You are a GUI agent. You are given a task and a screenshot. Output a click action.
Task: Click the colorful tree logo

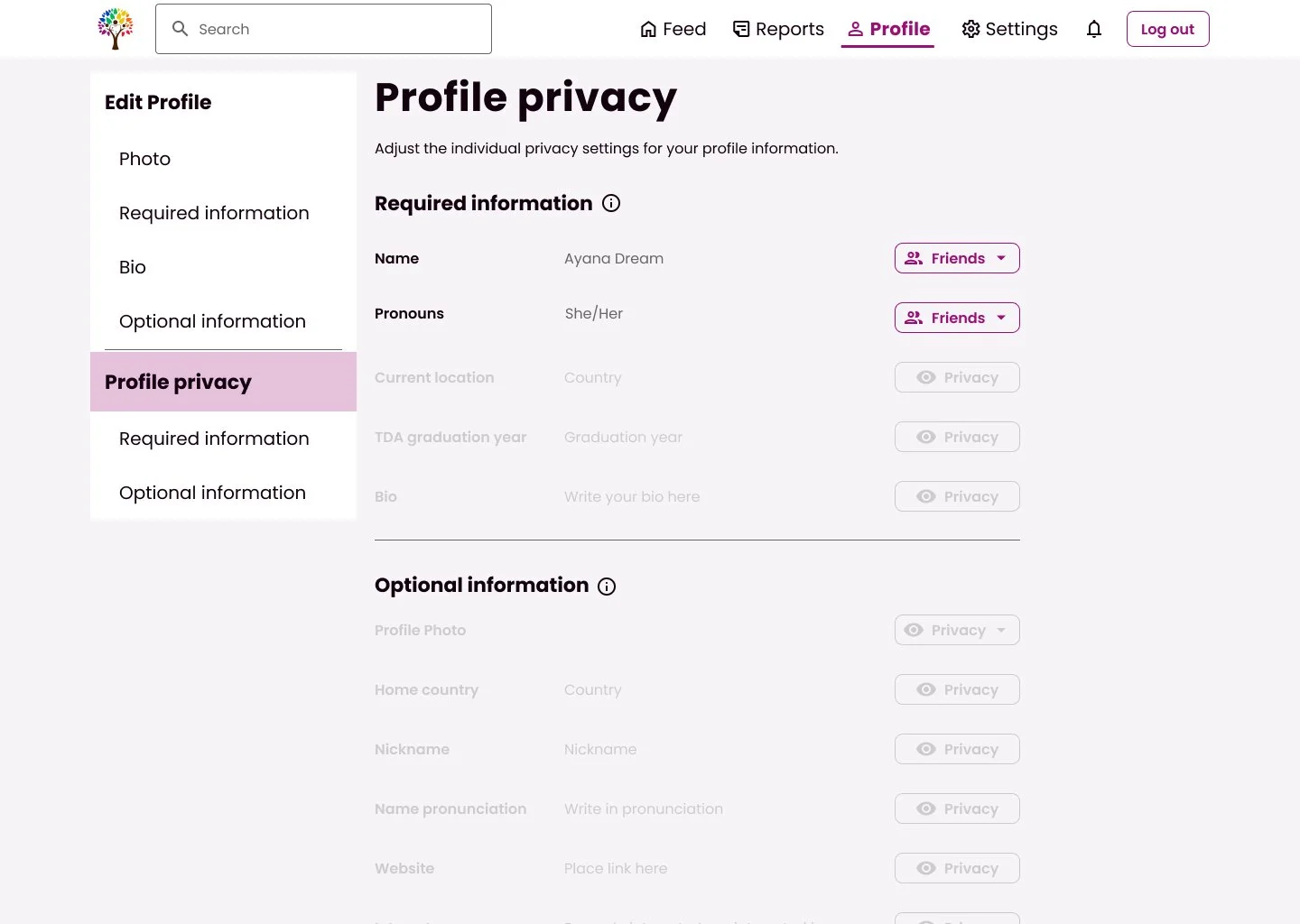(116, 29)
